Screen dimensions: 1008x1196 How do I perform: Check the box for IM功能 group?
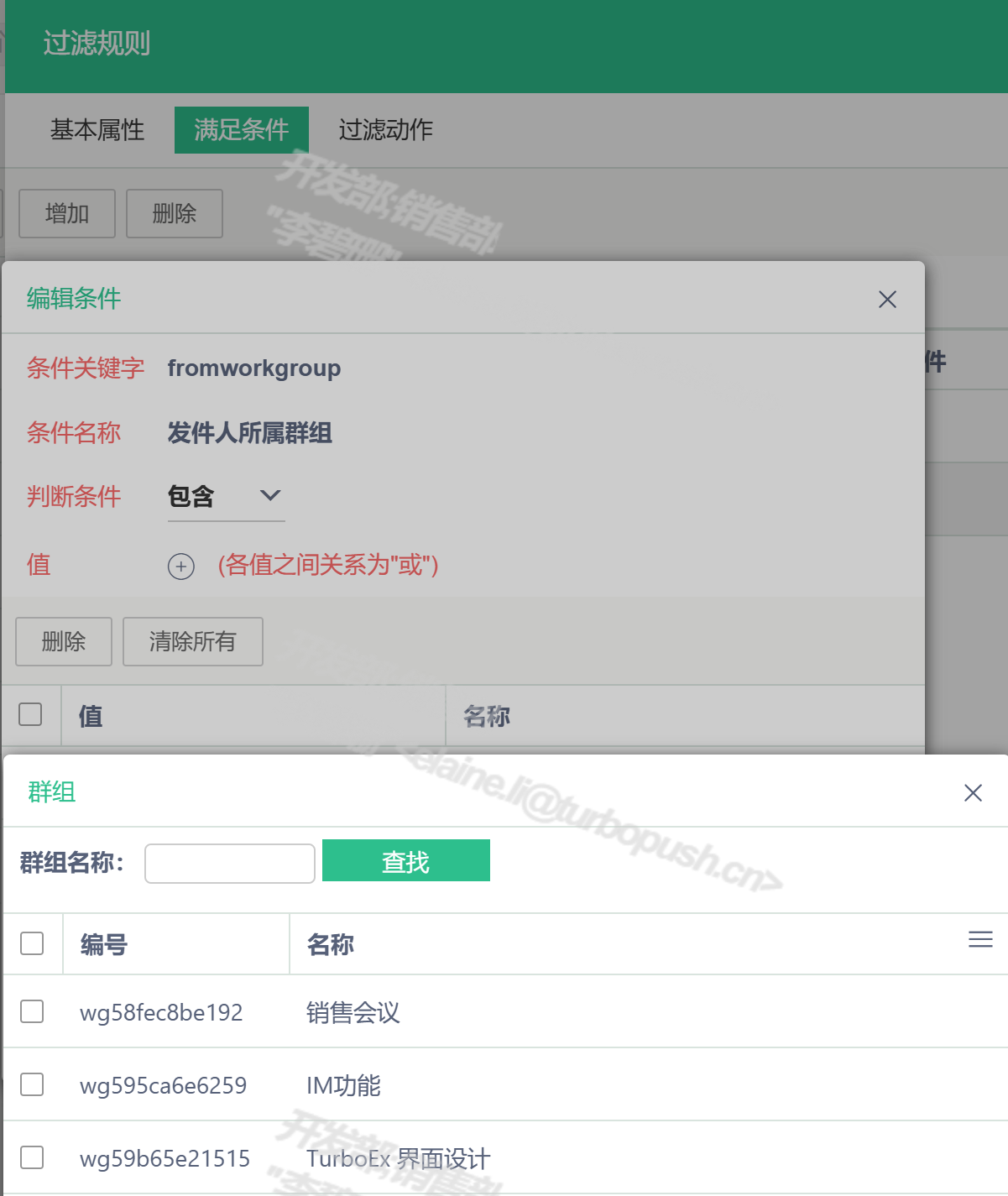coord(32,1084)
